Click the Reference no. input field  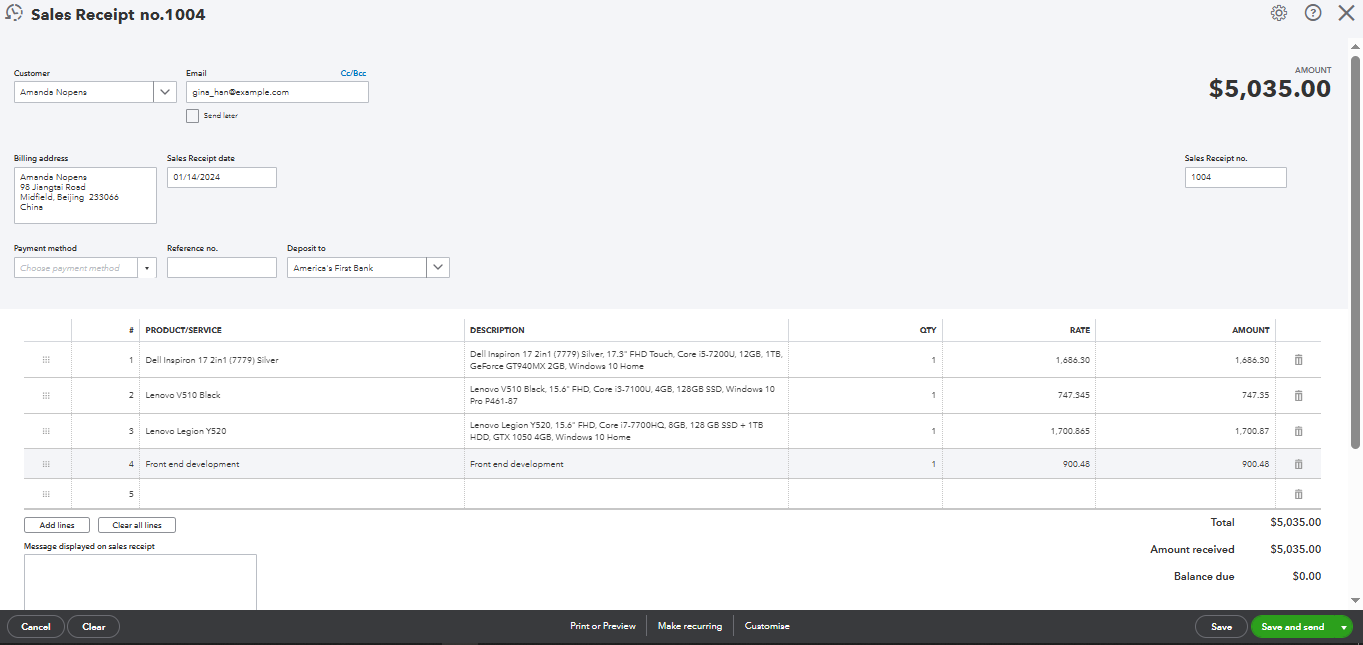(x=221, y=268)
